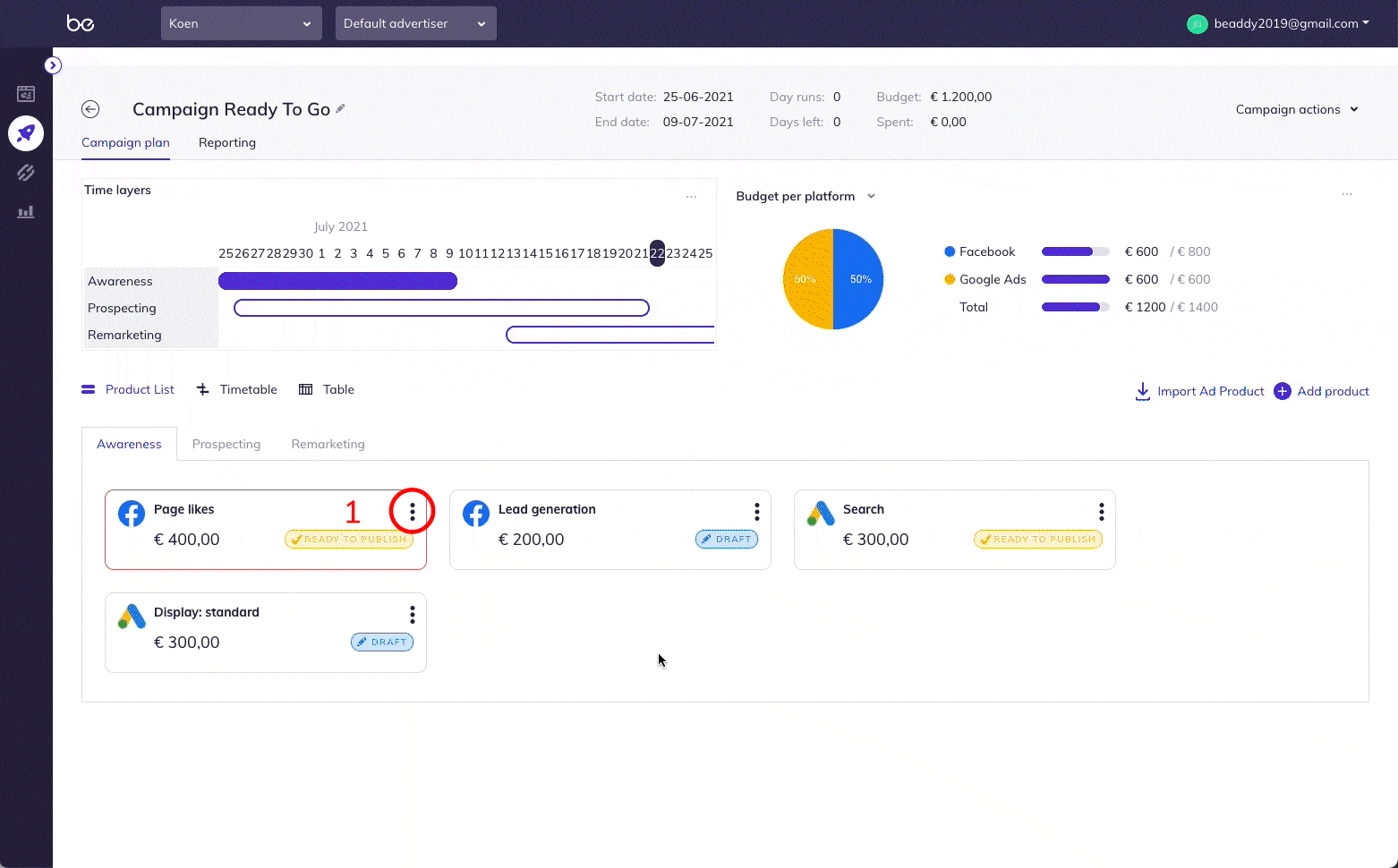
Task: Click Ready to Publish badge on Page likes
Action: click(349, 539)
